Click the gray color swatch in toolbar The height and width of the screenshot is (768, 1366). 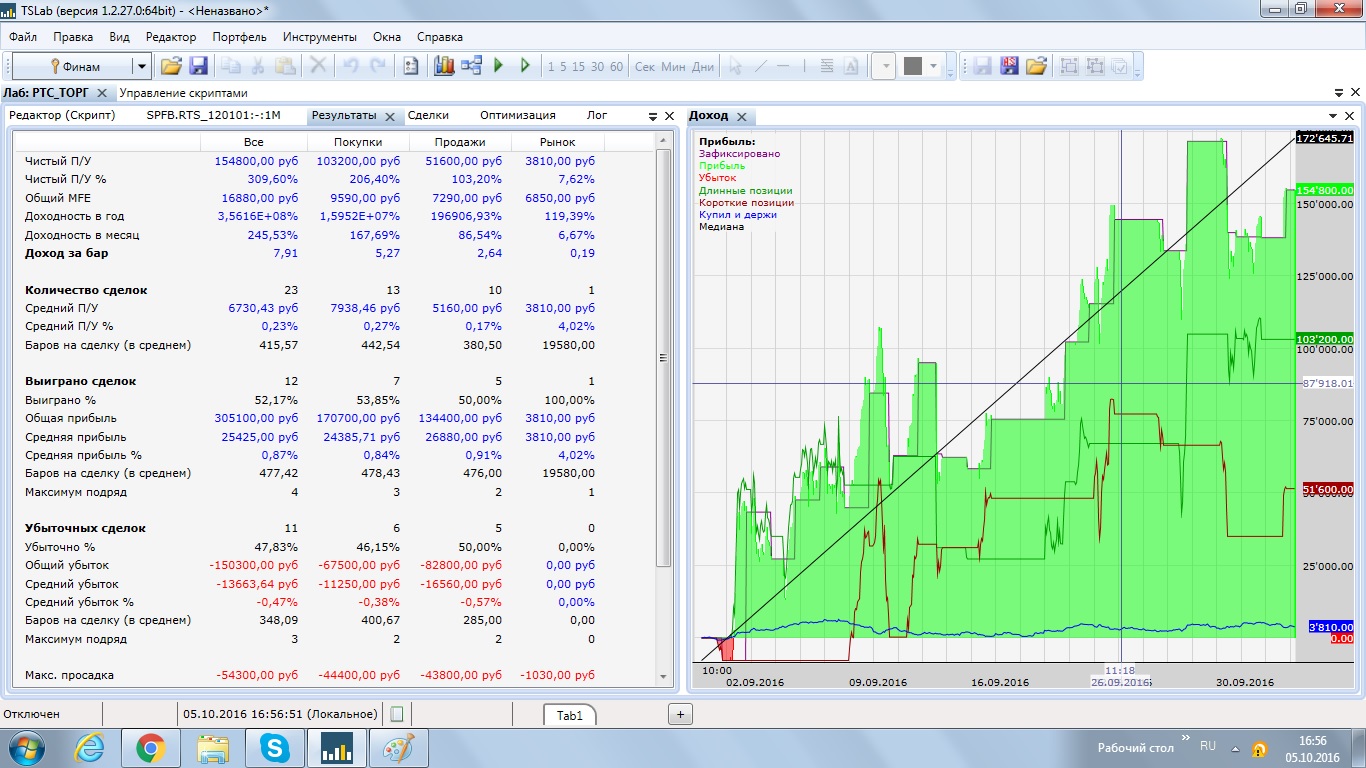coord(912,66)
